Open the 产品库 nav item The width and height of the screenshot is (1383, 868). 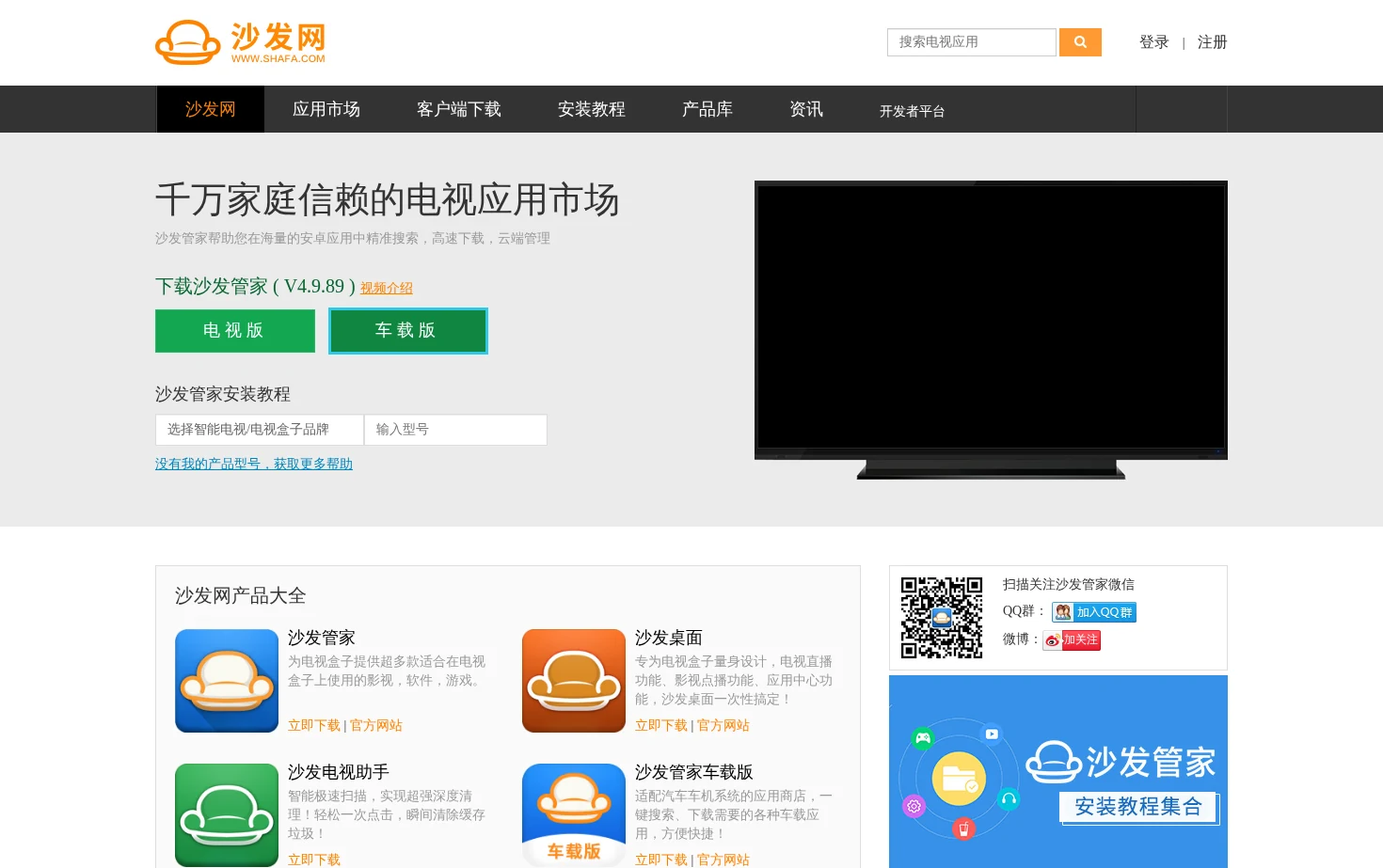click(x=707, y=109)
